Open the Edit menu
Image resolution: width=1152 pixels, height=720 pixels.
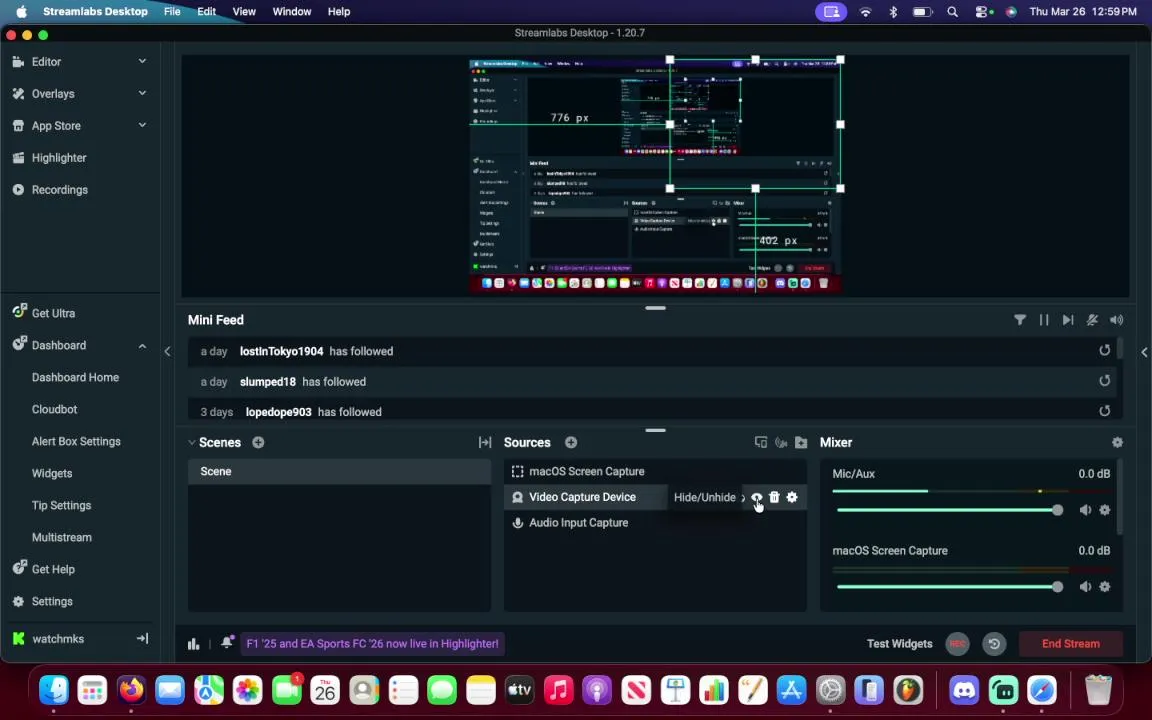click(x=206, y=12)
